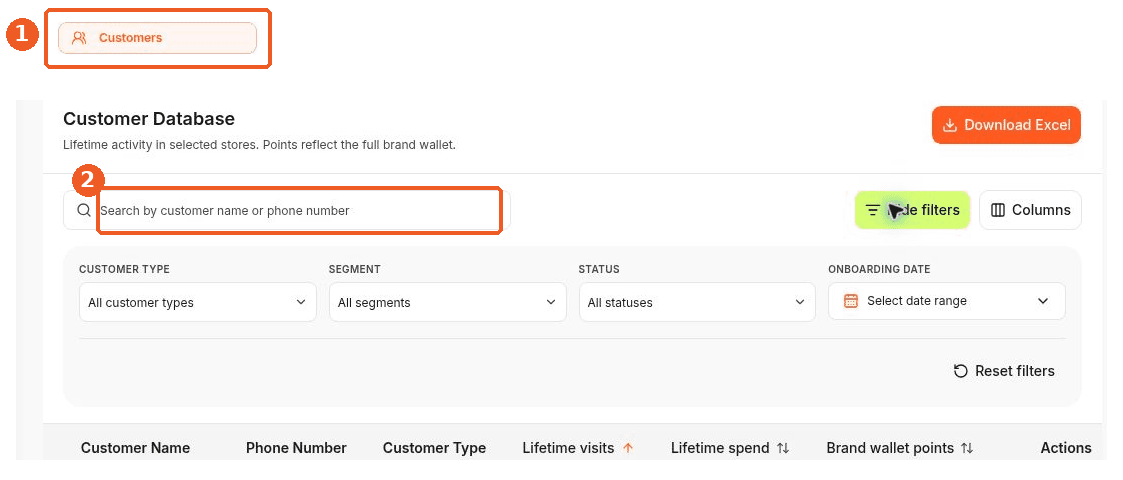This screenshot has height=480, width=1123.
Task: Click the sort arrows beside Lifetime spend
Action: point(783,448)
